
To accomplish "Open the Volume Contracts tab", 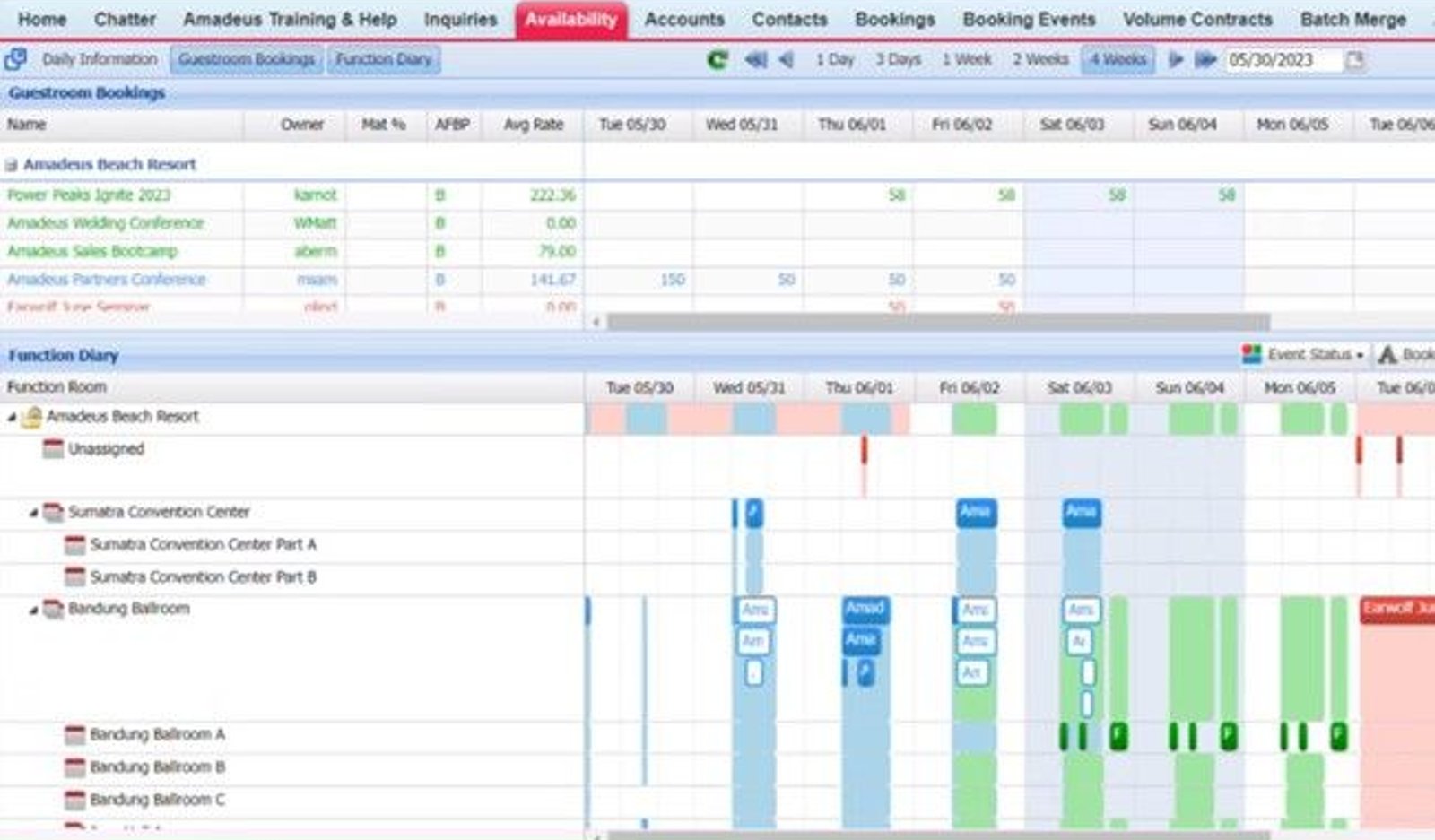I will click(x=1197, y=19).
